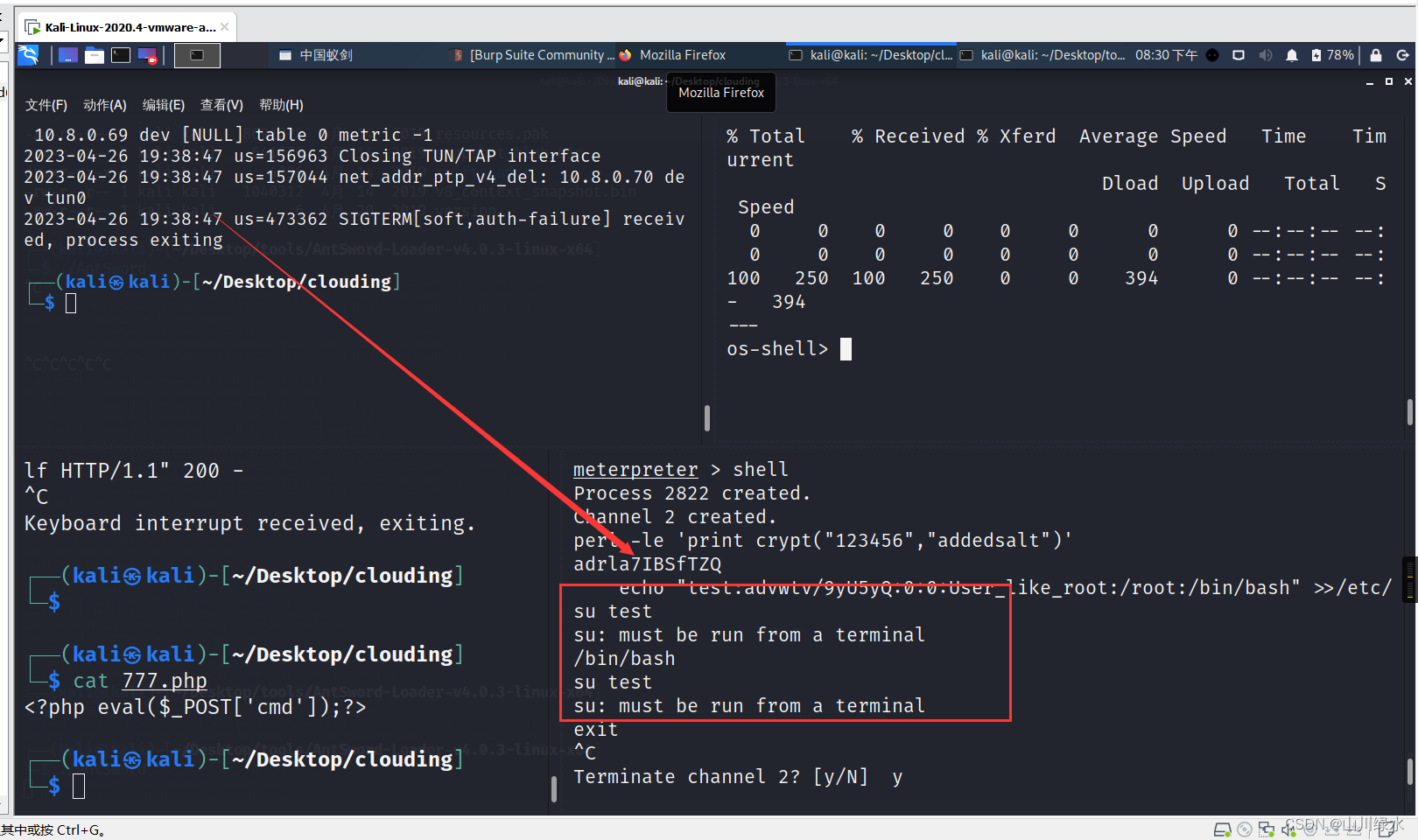Click 'Process 2822 created.' line
This screenshot has width=1418, height=840.
(691, 493)
